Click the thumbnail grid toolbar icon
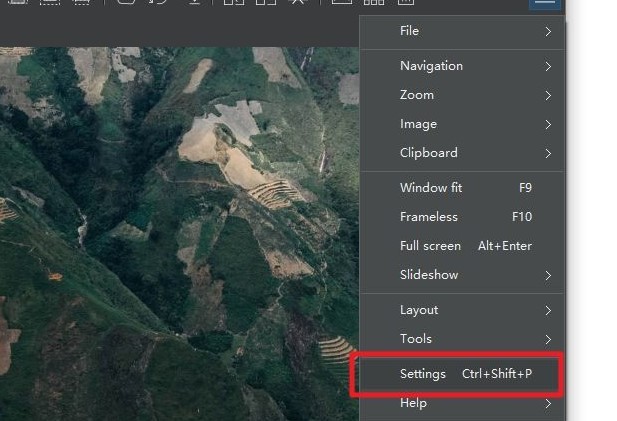This screenshot has width=617, height=421. [x=373, y=2]
